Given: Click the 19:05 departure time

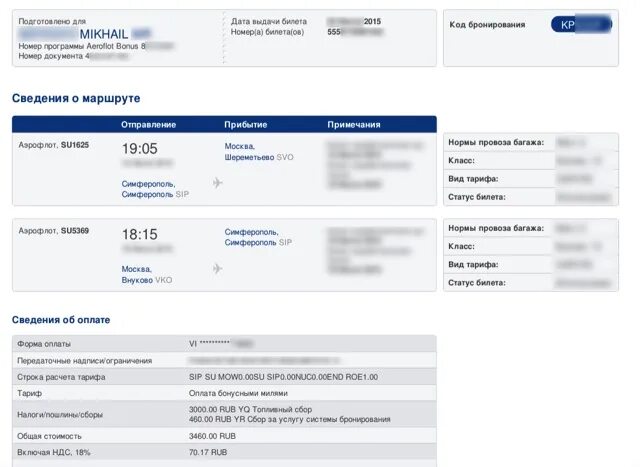Looking at the screenshot, I should (x=139, y=148).
